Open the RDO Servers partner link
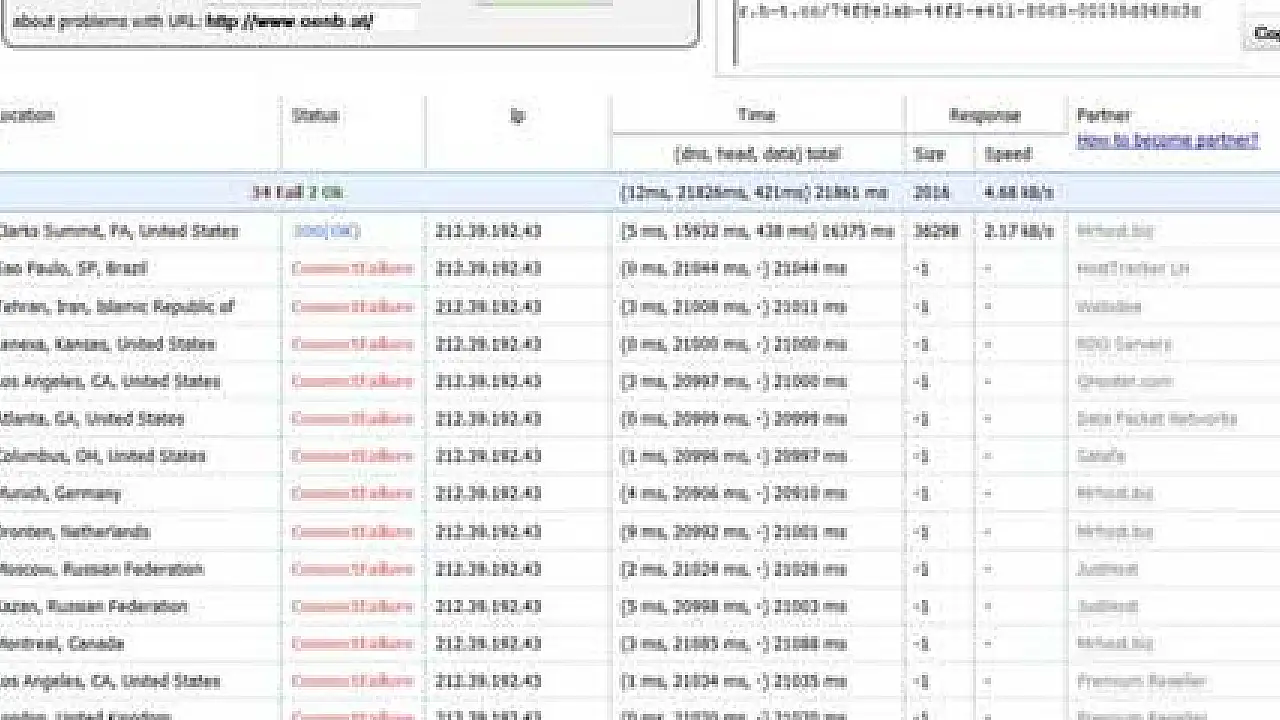The width and height of the screenshot is (1280, 720). [1124, 344]
